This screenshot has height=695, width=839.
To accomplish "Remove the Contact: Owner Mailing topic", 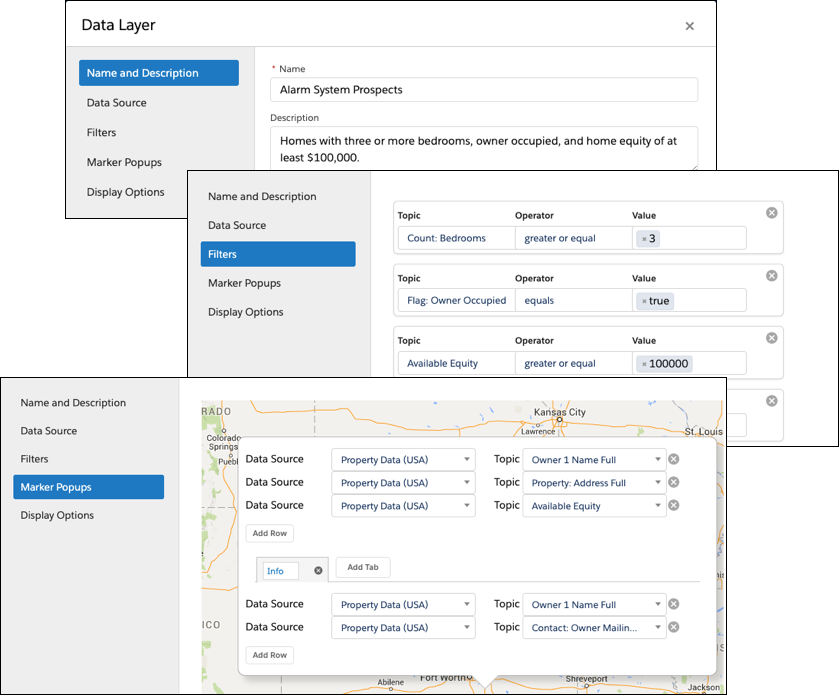I will click(673, 627).
